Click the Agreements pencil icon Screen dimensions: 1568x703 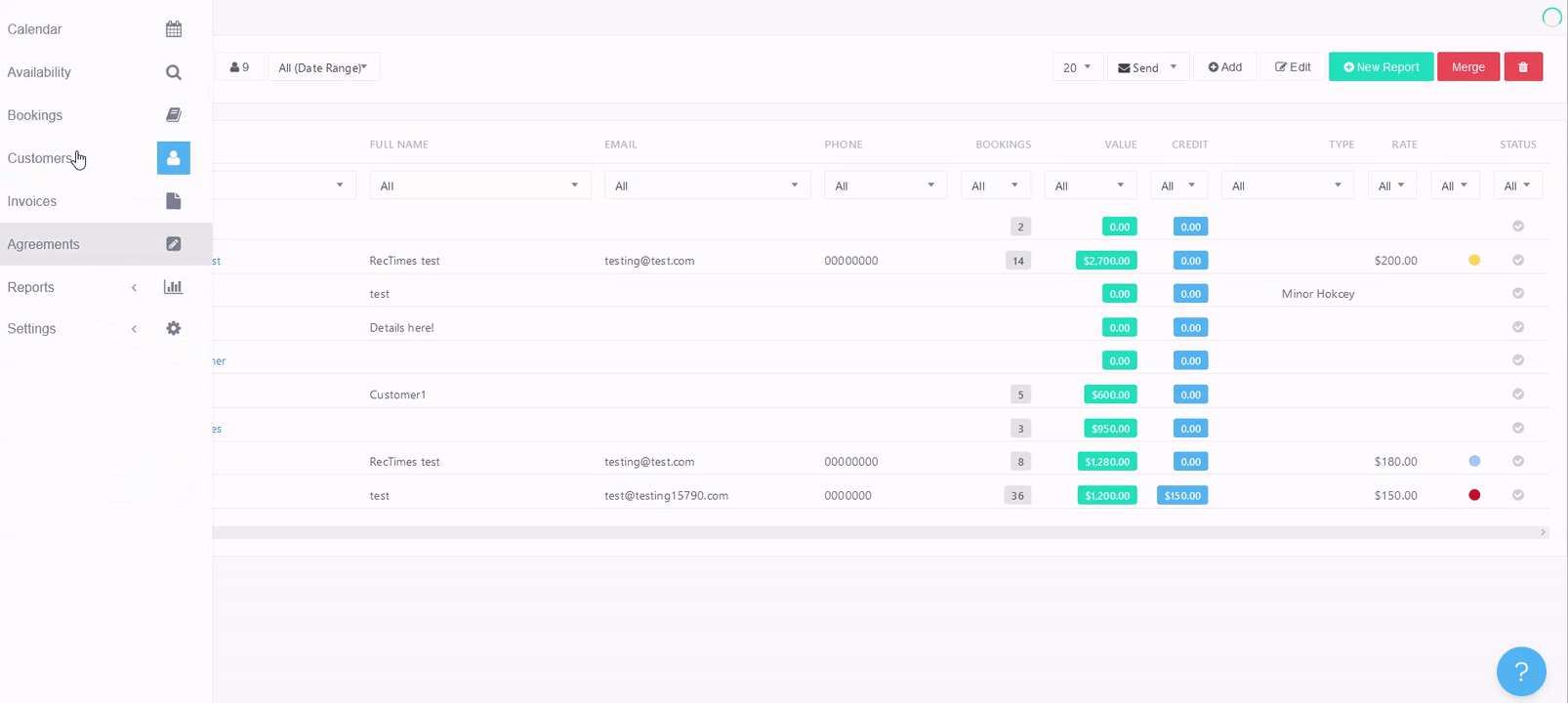coord(174,244)
